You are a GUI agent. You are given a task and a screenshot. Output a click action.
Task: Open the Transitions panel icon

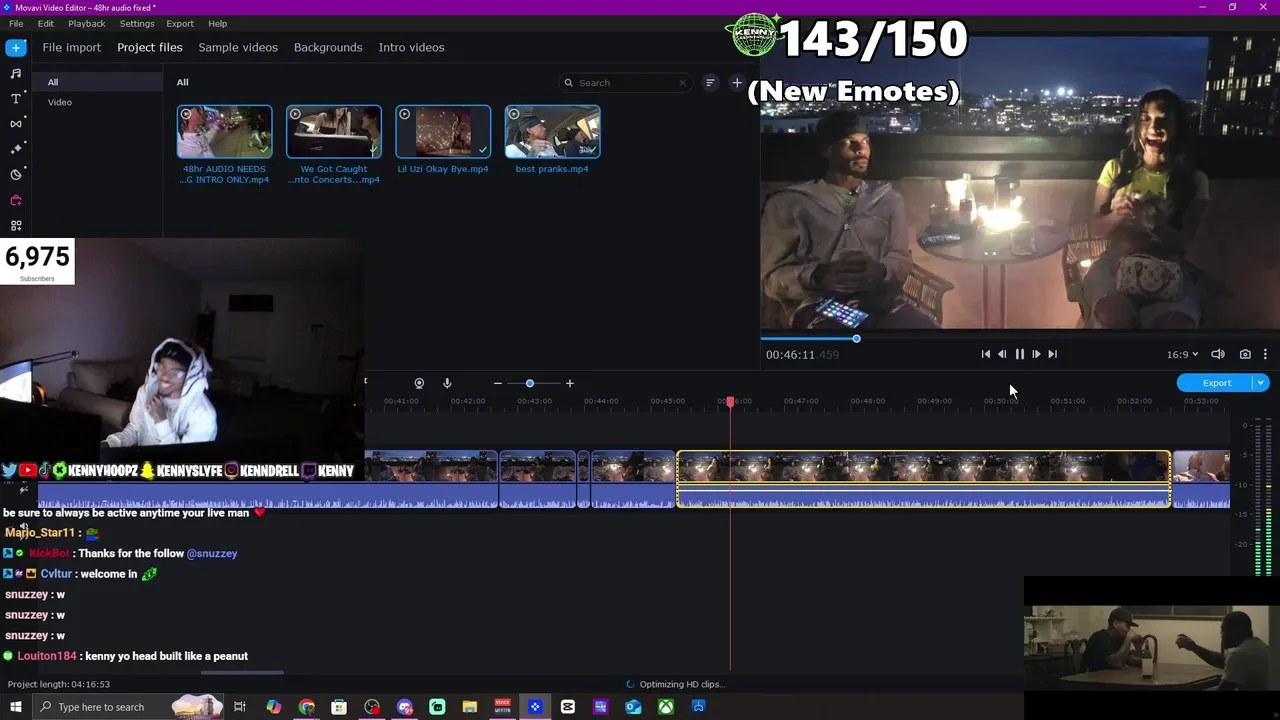pyautogui.click(x=16, y=124)
